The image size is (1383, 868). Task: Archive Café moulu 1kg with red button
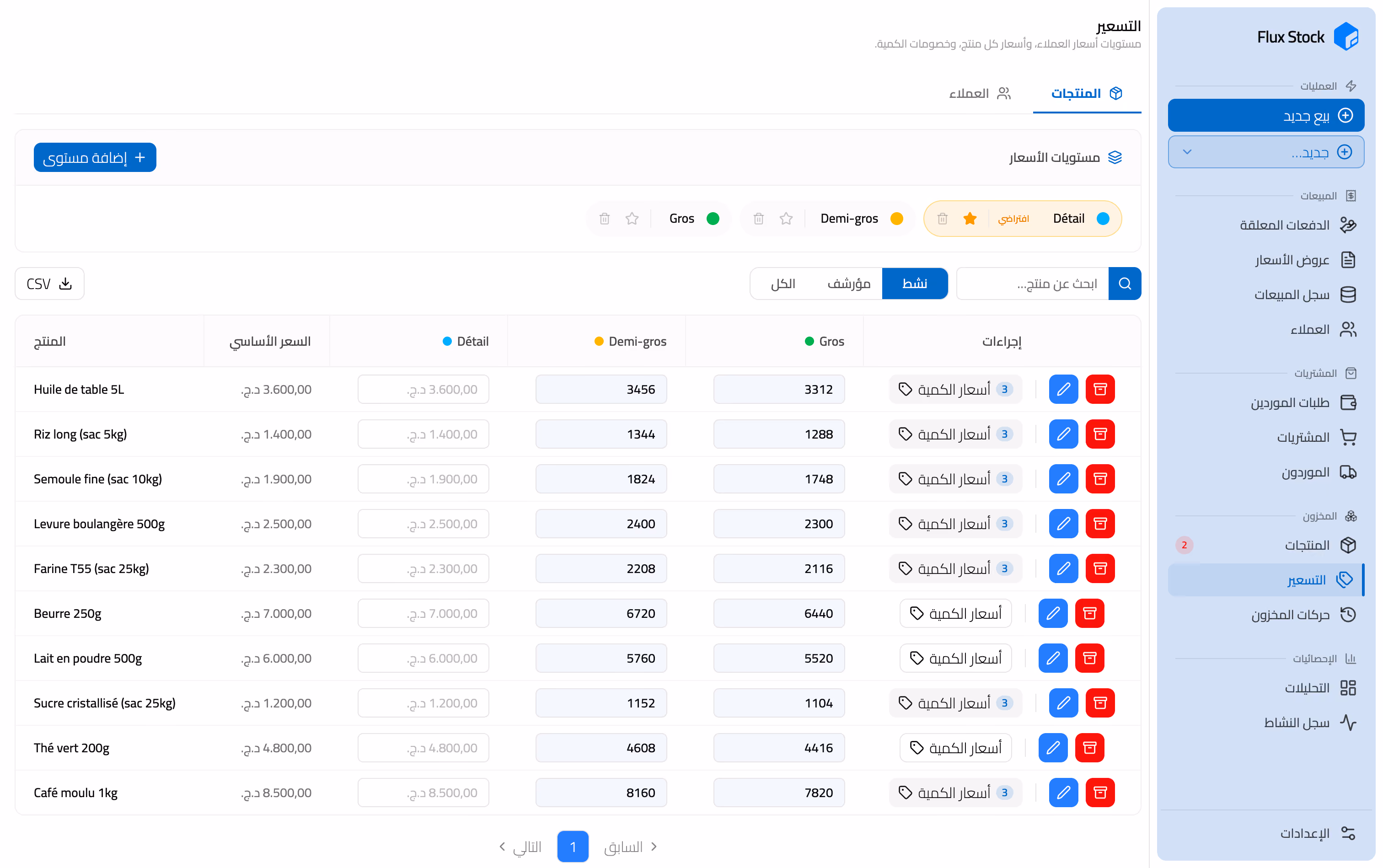(1100, 792)
